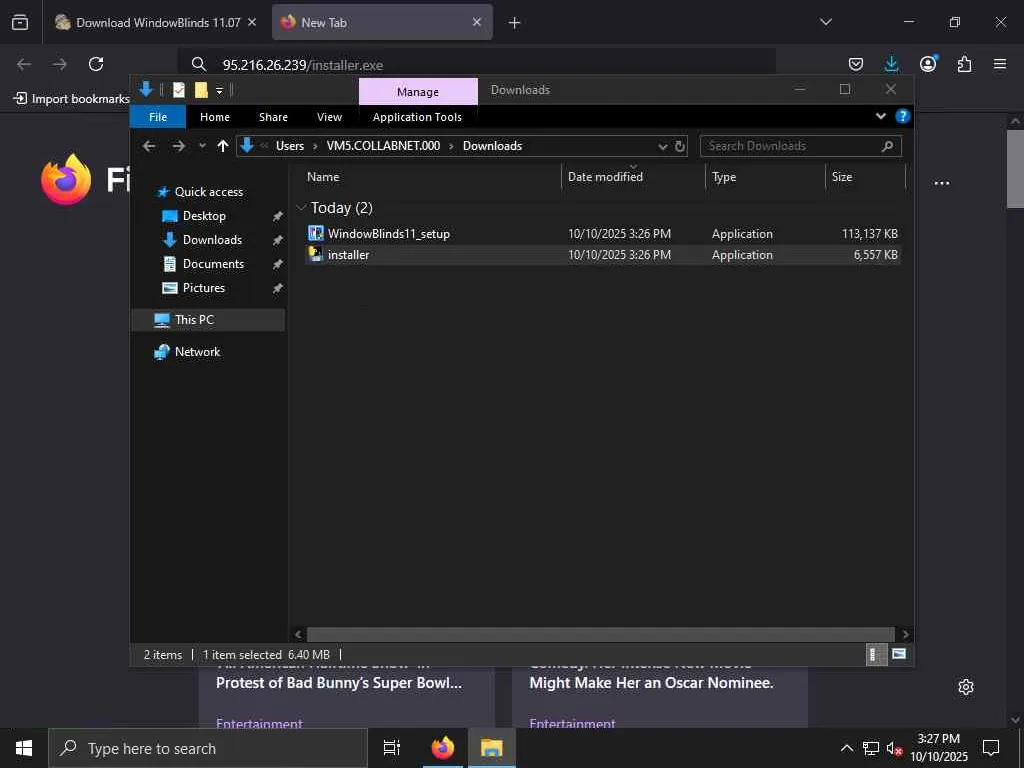Click the Manage contextual tab
1024x768 pixels.
click(x=418, y=92)
